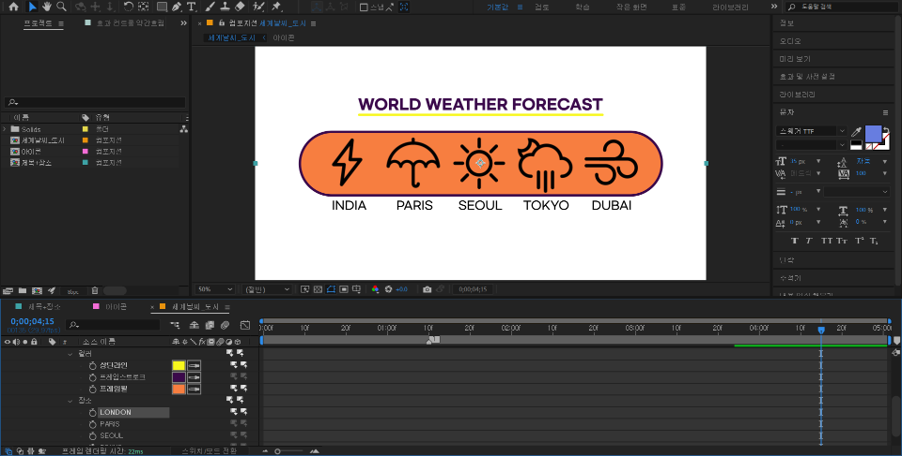Select the Brush tool
902x456 pixels.
tap(211, 7)
